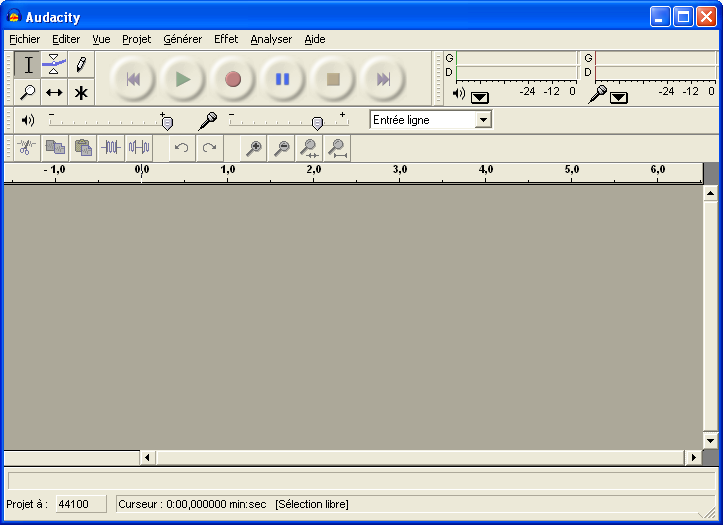Click the Redo arrow icon
This screenshot has width=723, height=525.
[209, 148]
